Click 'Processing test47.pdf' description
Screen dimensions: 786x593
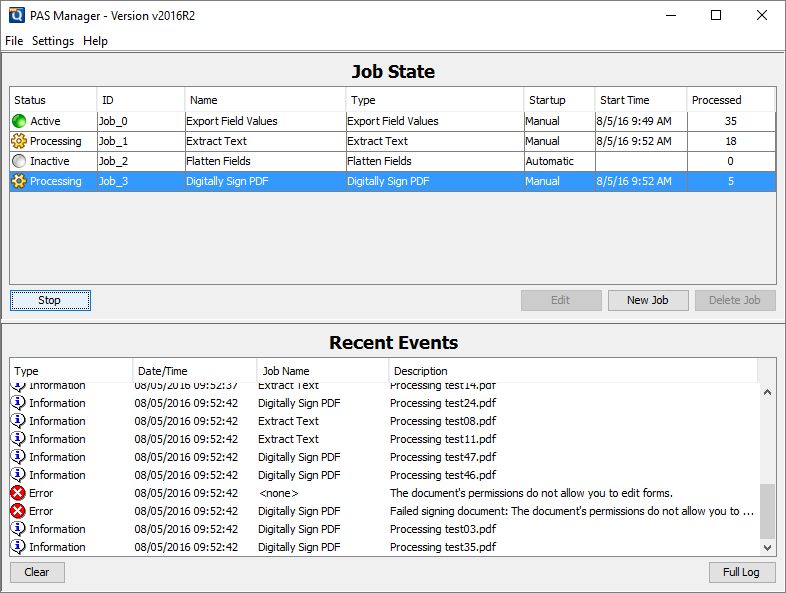tap(443, 457)
